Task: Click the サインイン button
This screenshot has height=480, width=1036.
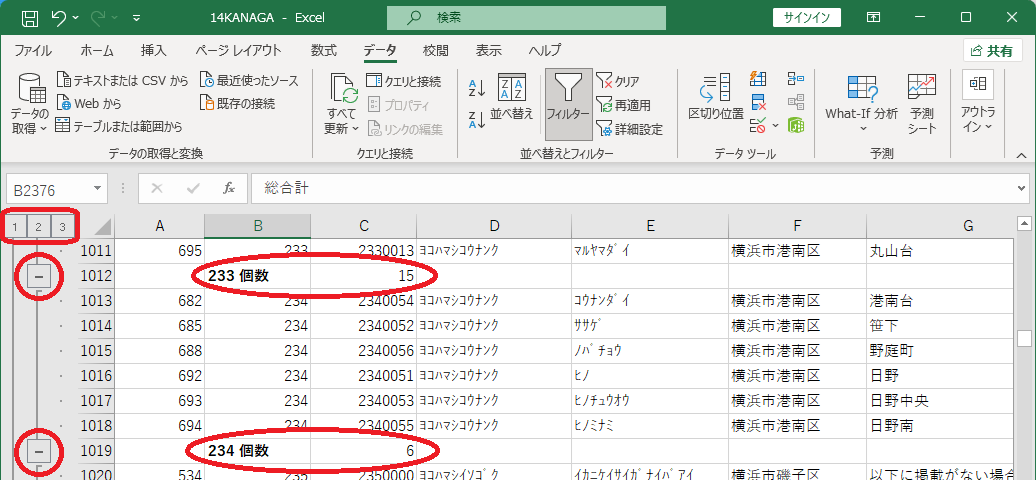Action: (x=807, y=18)
